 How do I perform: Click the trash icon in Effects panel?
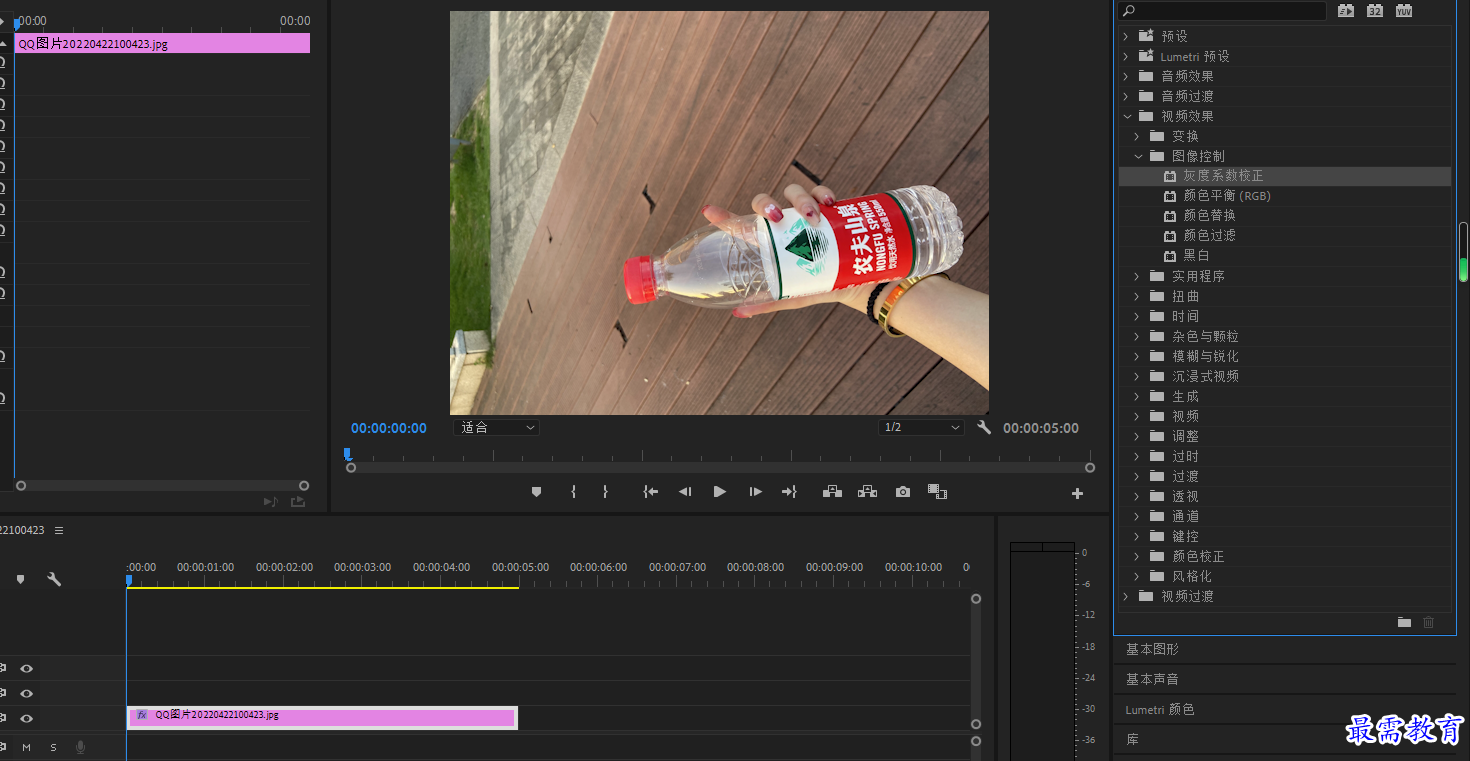coord(1428,622)
